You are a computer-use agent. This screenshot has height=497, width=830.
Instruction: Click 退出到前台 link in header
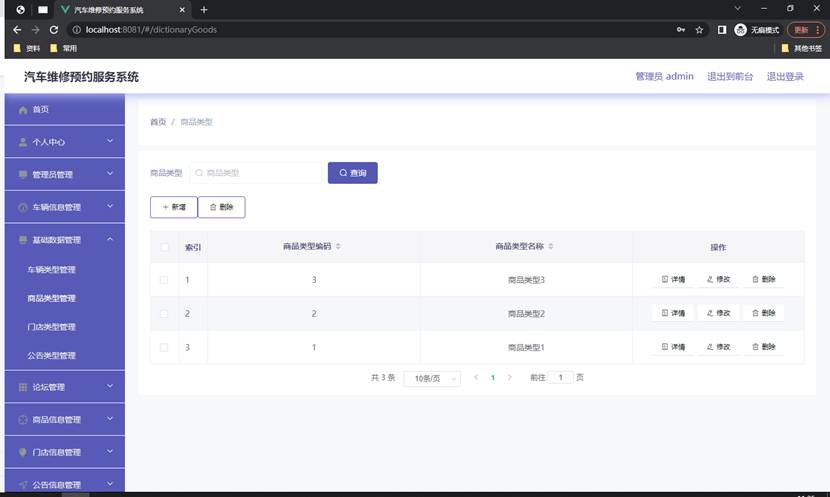coord(730,76)
